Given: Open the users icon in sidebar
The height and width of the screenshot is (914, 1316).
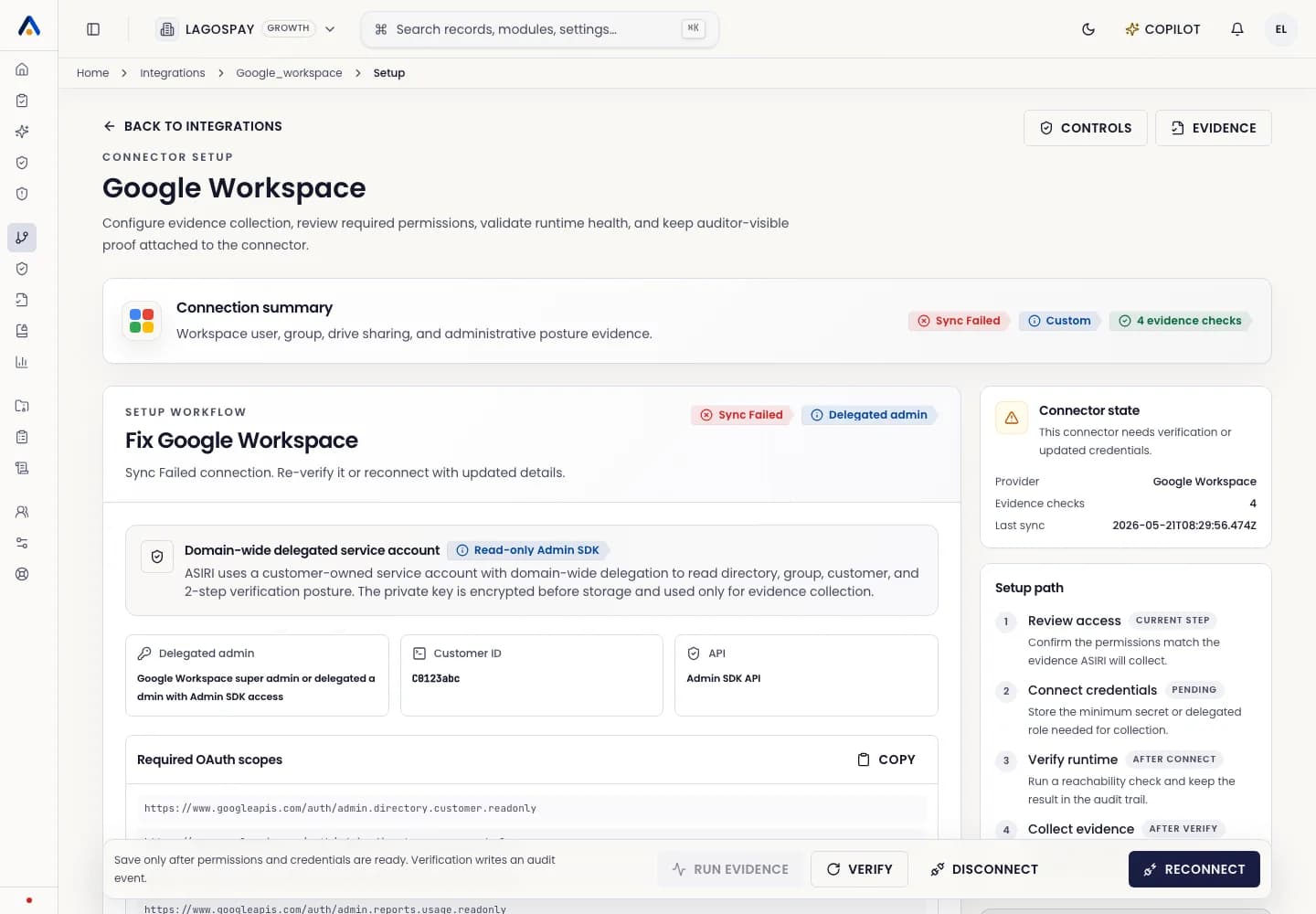Looking at the screenshot, I should click(22, 512).
